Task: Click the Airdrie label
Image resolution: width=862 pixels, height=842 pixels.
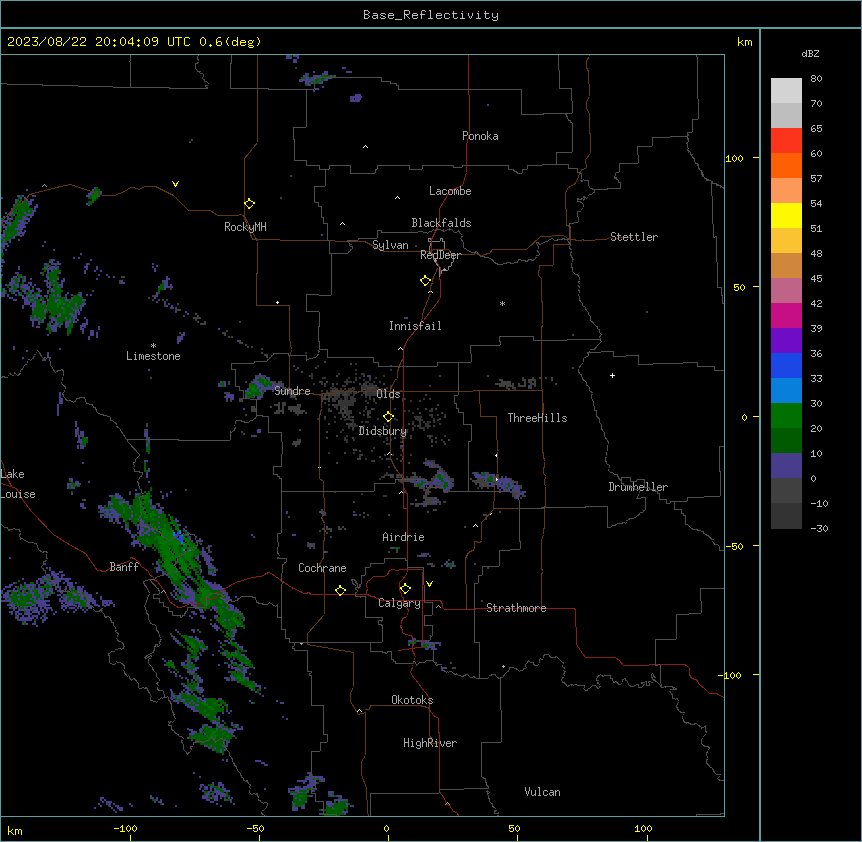Action: tap(403, 537)
